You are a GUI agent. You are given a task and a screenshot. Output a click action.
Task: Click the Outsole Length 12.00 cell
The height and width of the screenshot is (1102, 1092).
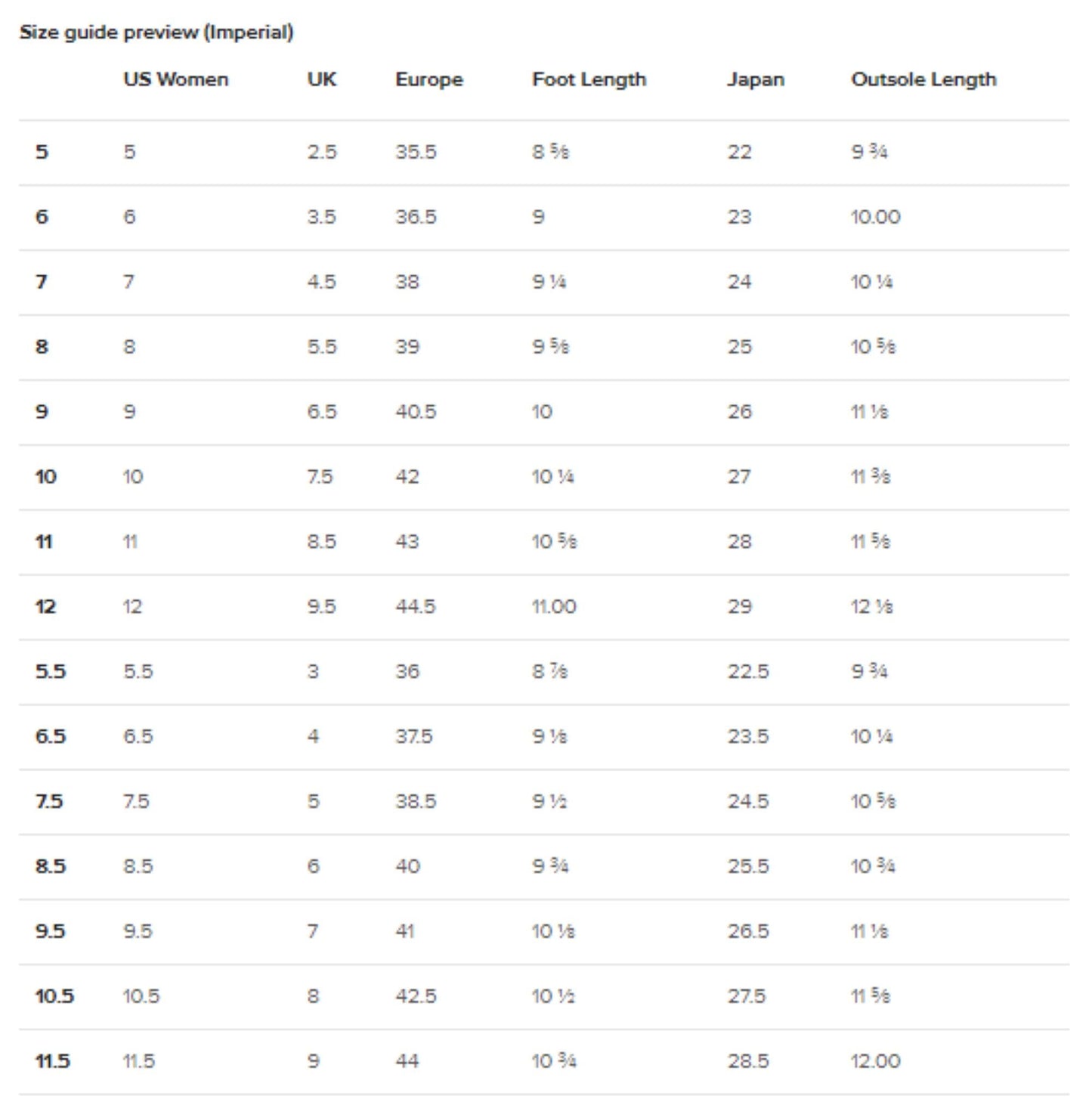click(x=875, y=1061)
